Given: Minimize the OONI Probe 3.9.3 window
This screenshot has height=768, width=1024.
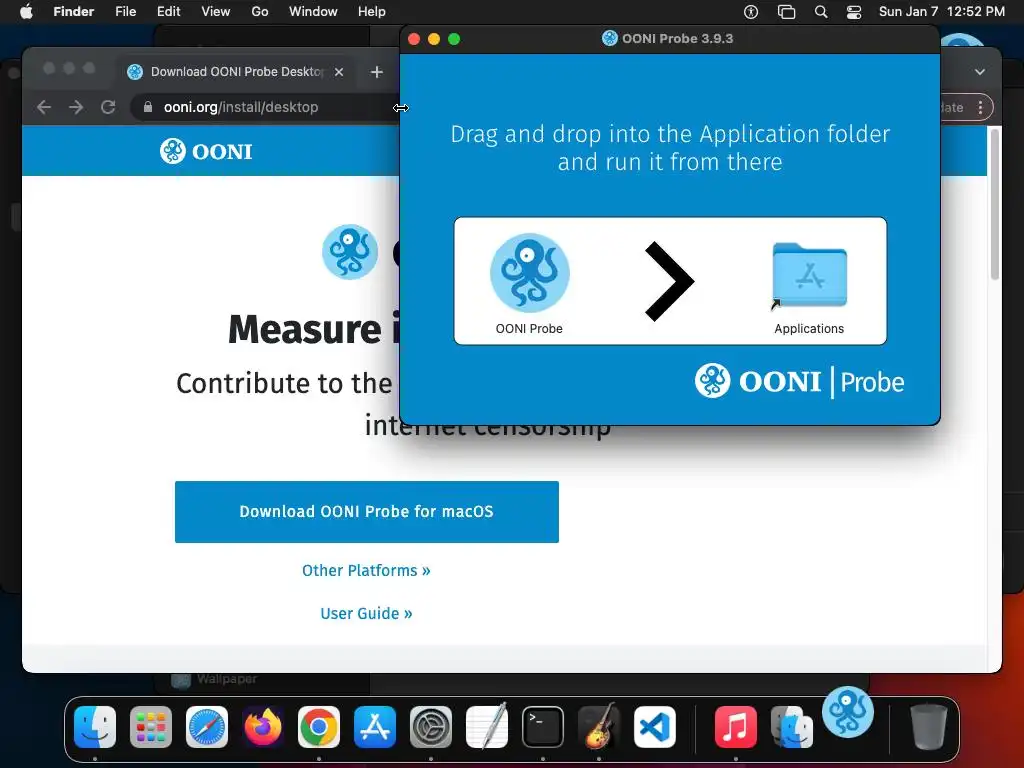Looking at the screenshot, I should point(434,39).
